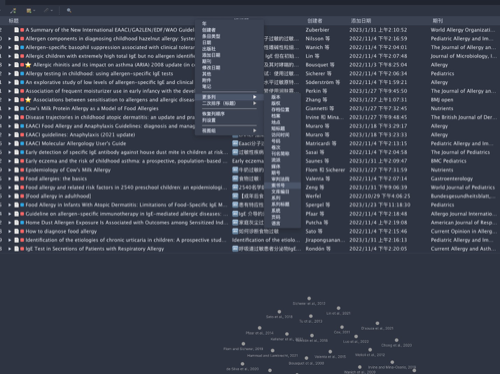This screenshot has height=374, width=500.
Task: Select the Identification of the etiologies row title
Action: (126, 240)
